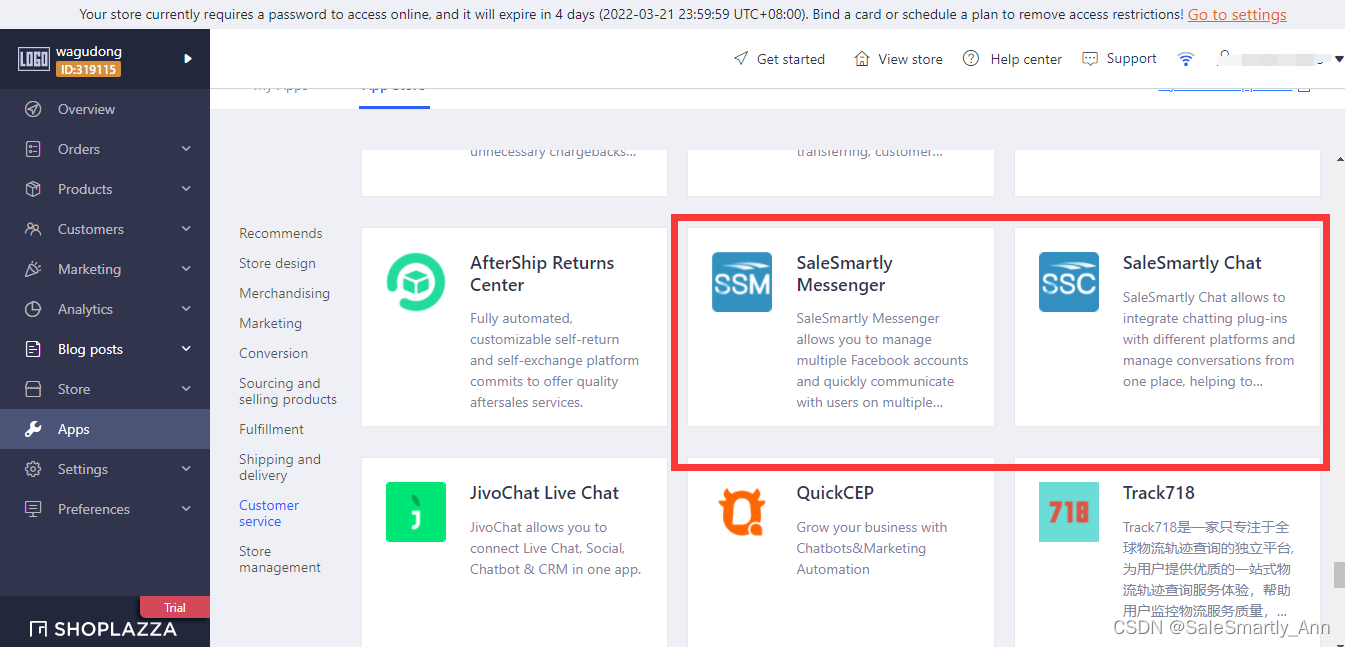Click the JivoChat green app icon
This screenshot has height=647, width=1345.
tap(415, 512)
